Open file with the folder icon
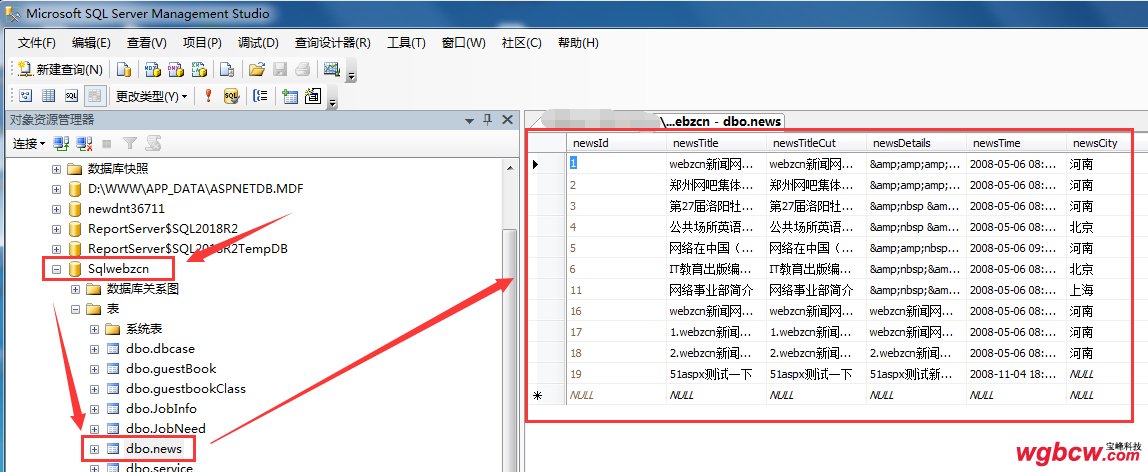The width and height of the screenshot is (1148, 472). [x=256, y=70]
